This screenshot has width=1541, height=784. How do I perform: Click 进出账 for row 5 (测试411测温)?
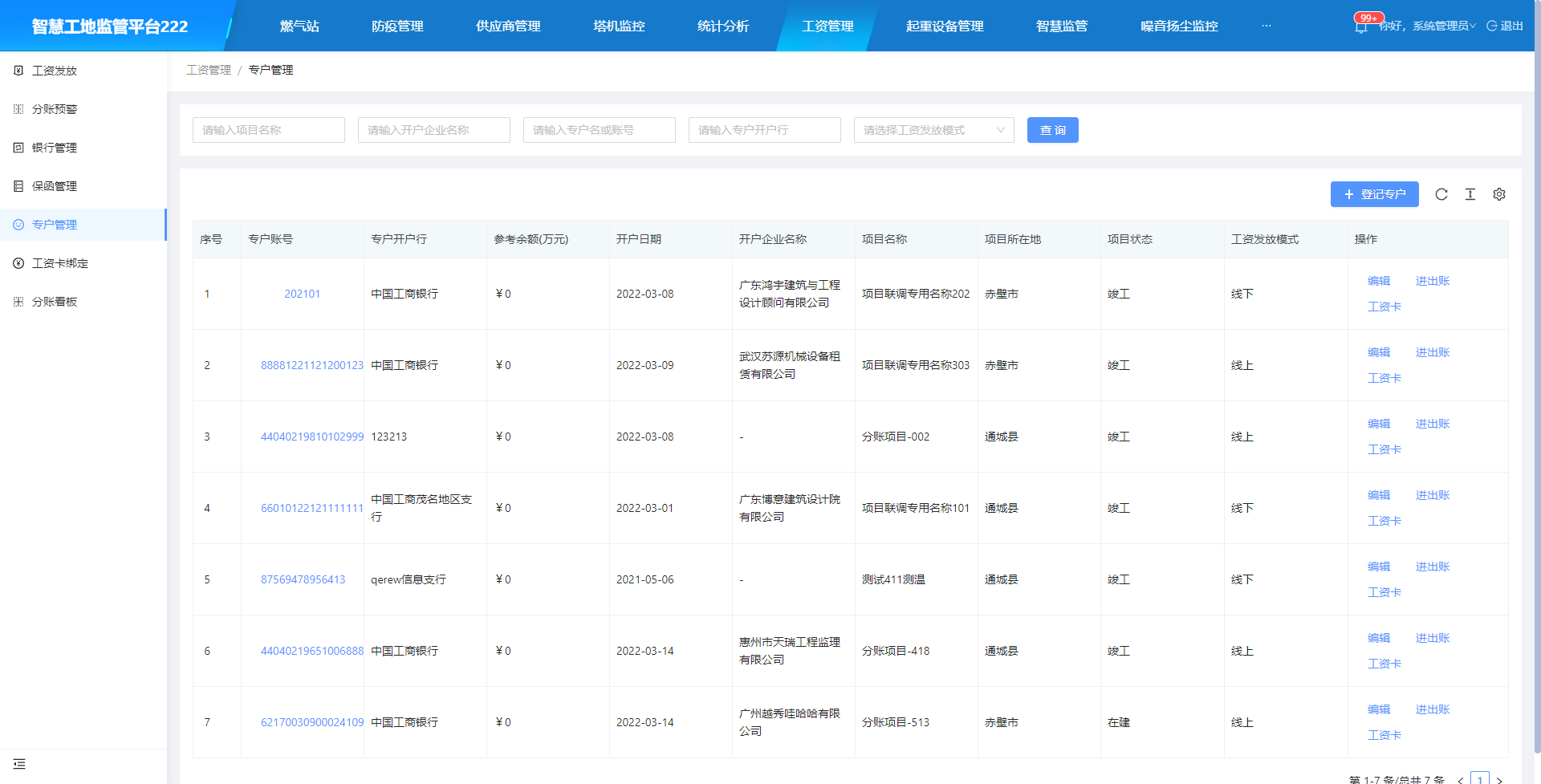pos(1433,567)
